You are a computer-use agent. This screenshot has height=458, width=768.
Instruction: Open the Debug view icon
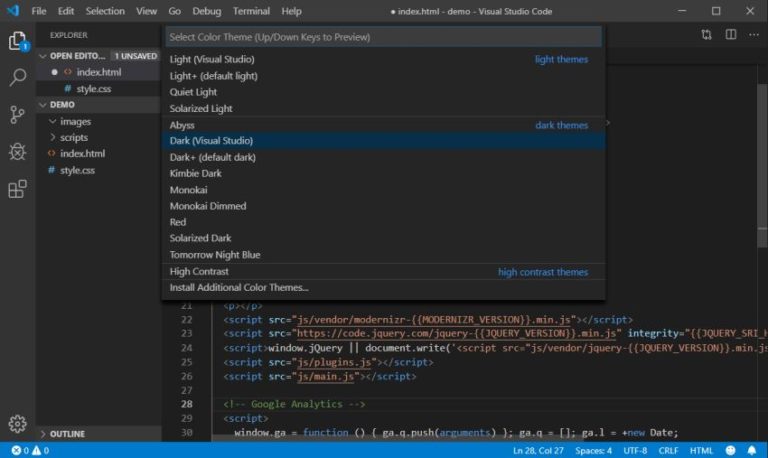[17, 151]
